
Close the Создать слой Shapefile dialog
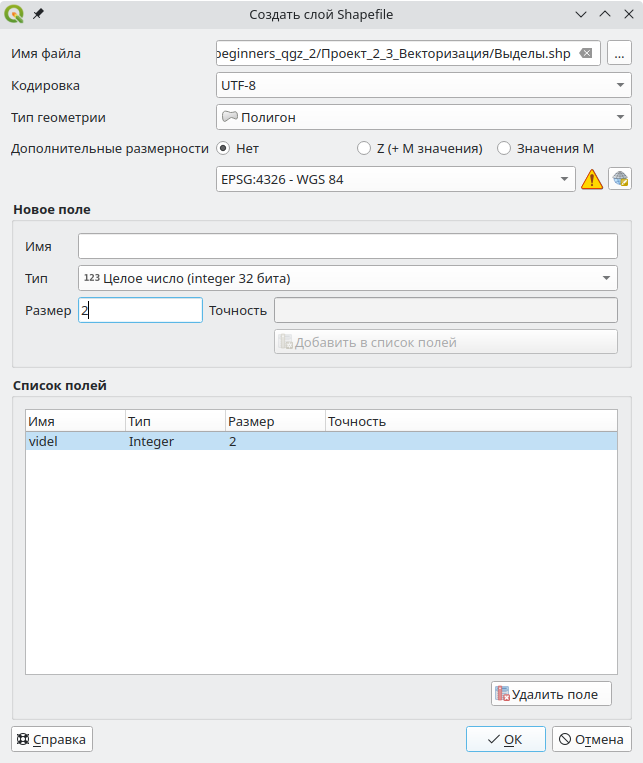point(629,14)
